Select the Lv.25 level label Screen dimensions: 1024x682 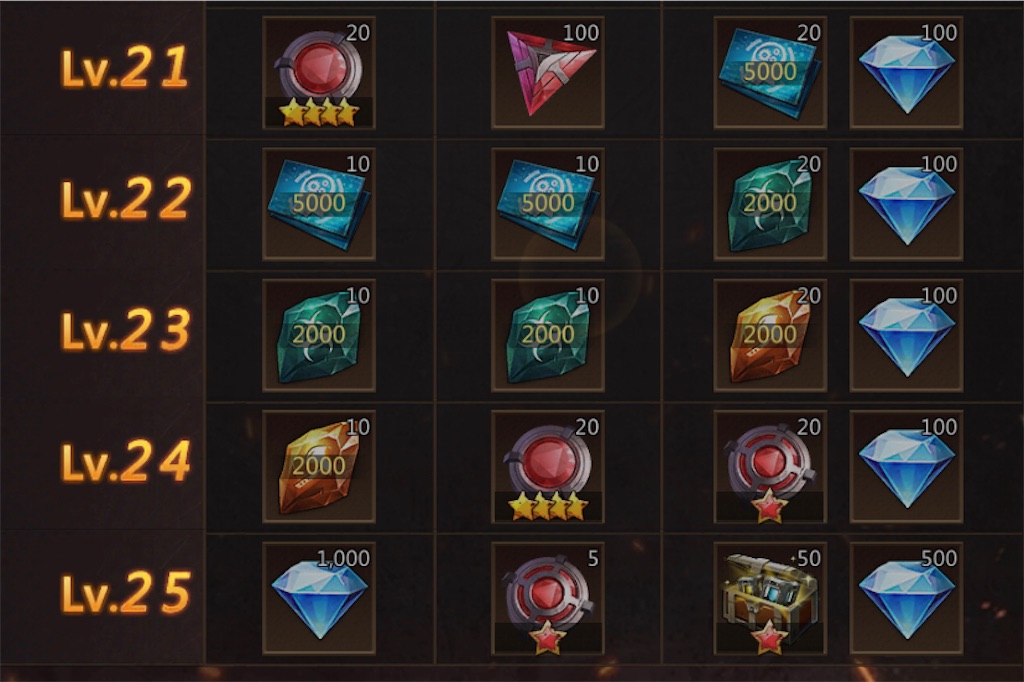(126, 594)
